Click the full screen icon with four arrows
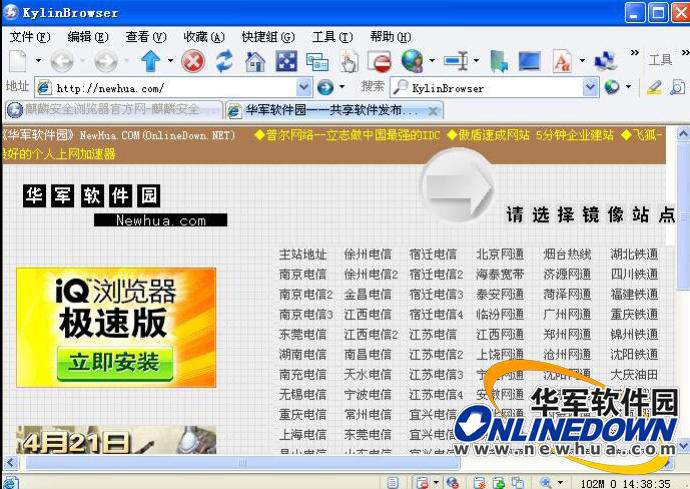This screenshot has height=489, width=690. click(286, 61)
